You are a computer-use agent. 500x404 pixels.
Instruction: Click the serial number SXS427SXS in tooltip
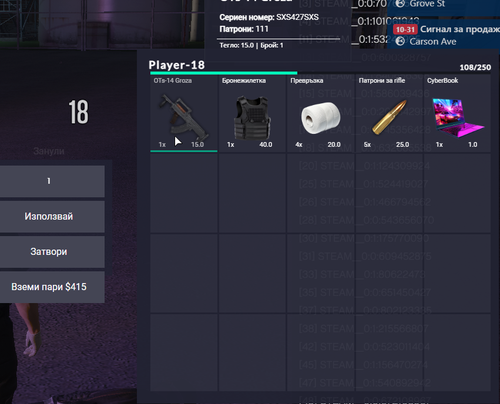(297, 17)
